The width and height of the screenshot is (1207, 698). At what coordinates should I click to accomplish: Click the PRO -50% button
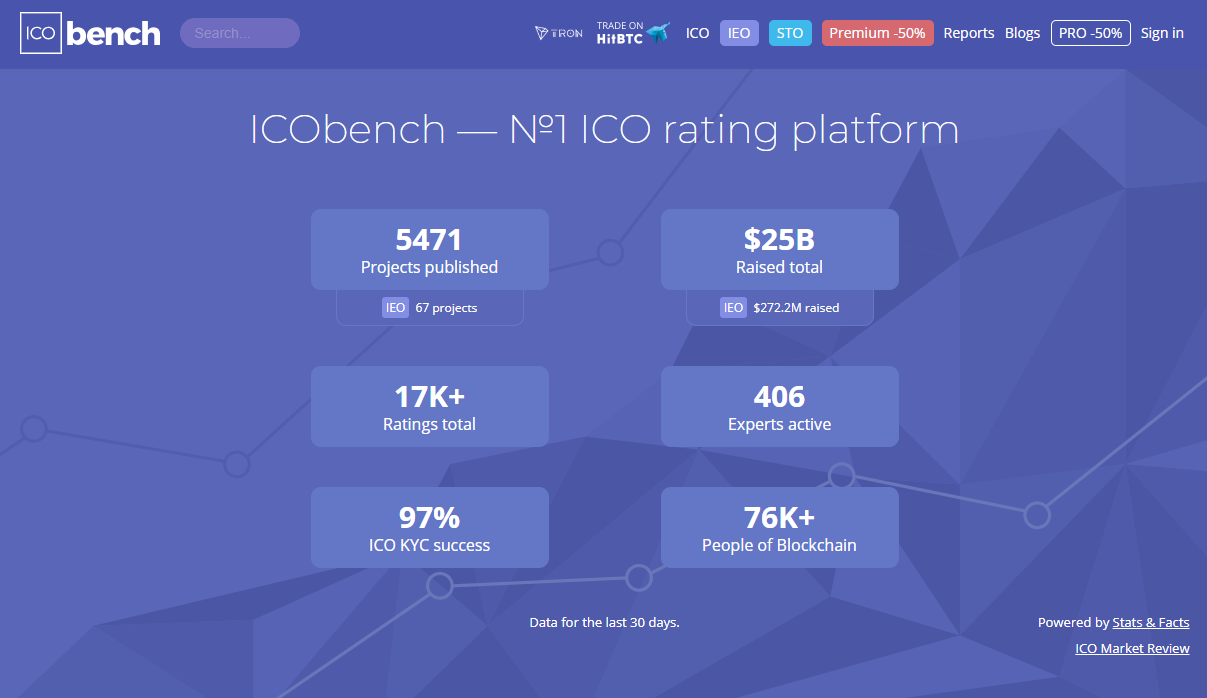1090,32
